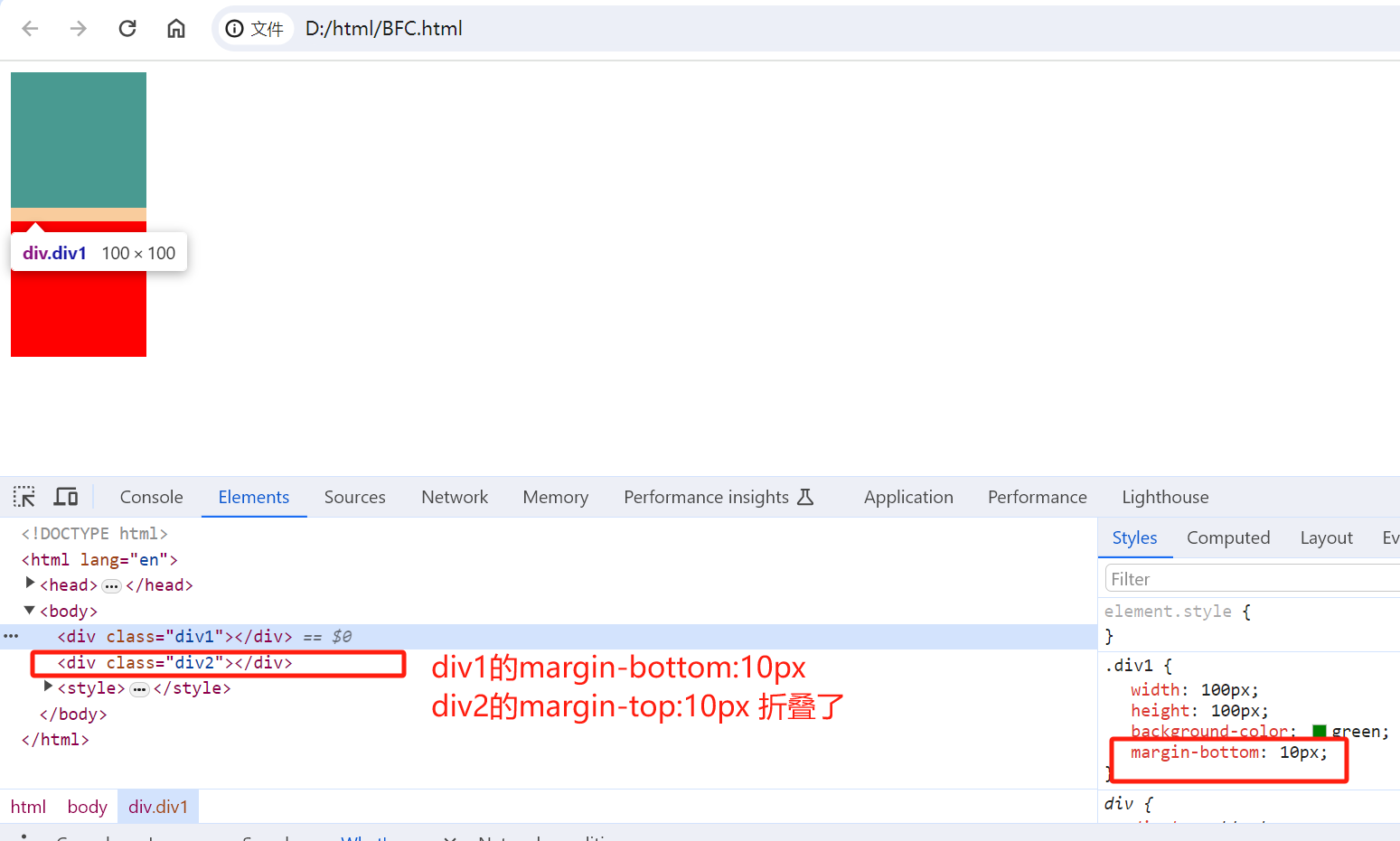Open the three-dot menu beside div1 node

11,636
